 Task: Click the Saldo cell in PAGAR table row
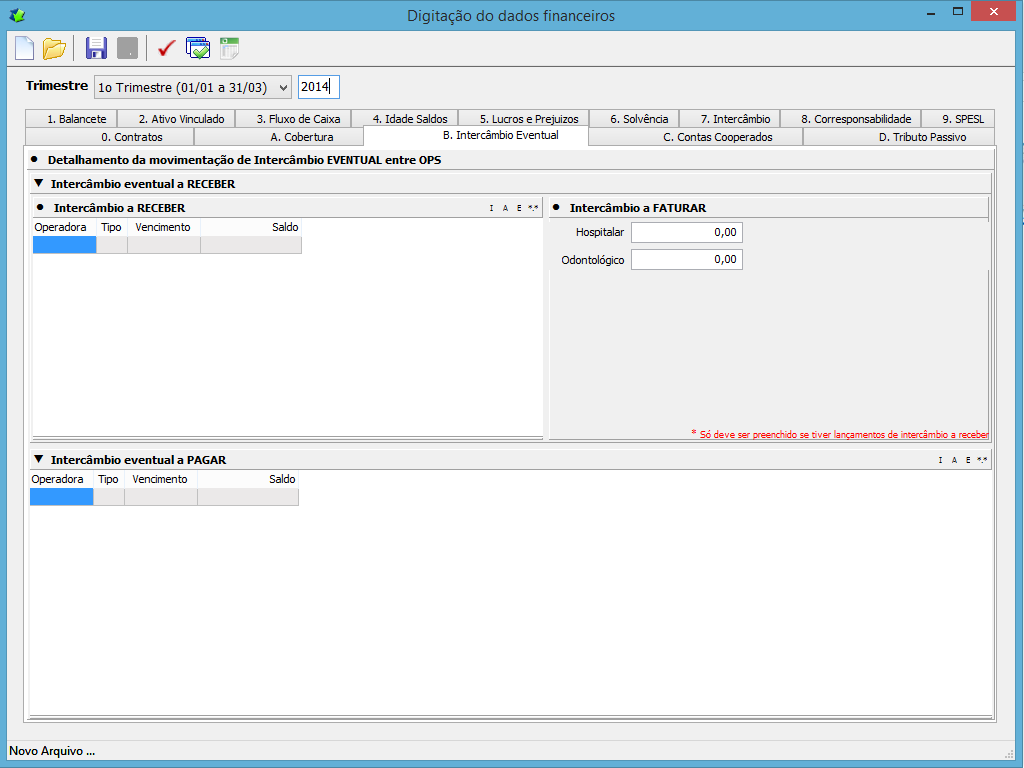coord(248,497)
